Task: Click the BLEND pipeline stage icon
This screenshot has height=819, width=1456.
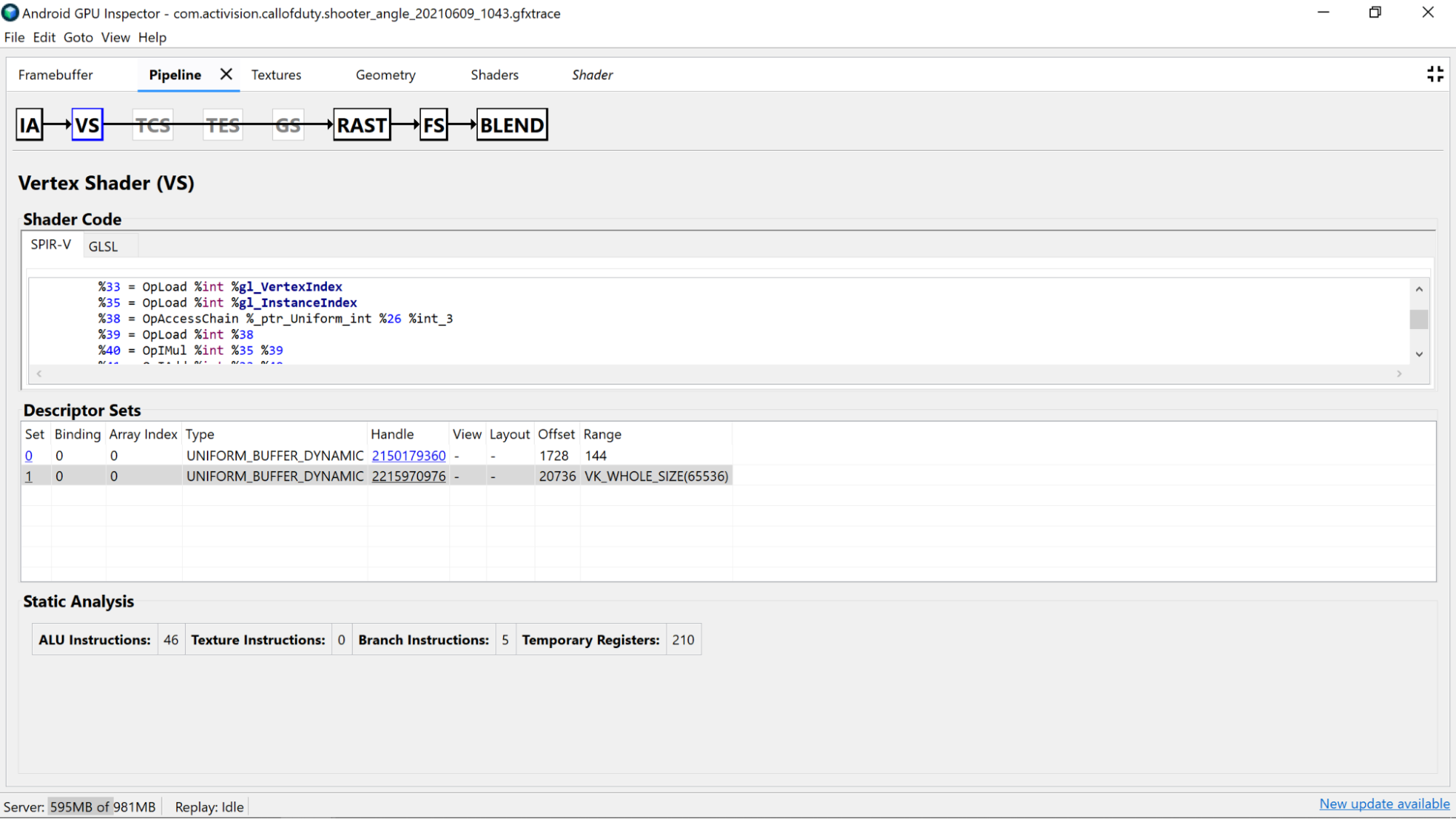Action: (510, 124)
